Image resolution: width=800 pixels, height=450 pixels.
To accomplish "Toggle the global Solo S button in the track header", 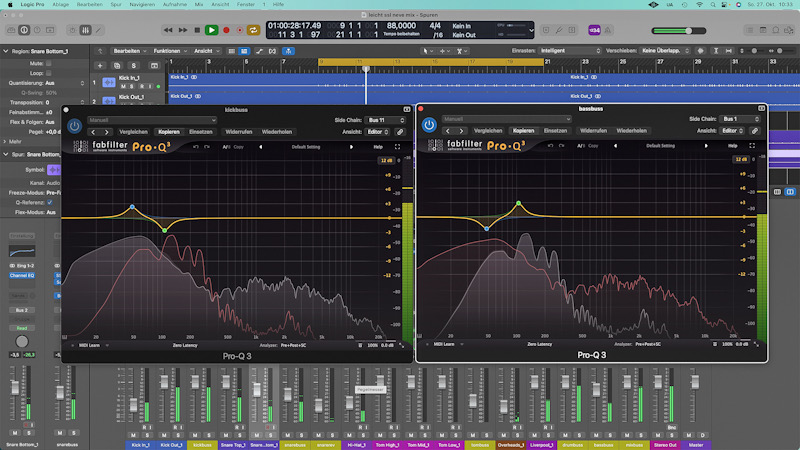I will (x=134, y=65).
